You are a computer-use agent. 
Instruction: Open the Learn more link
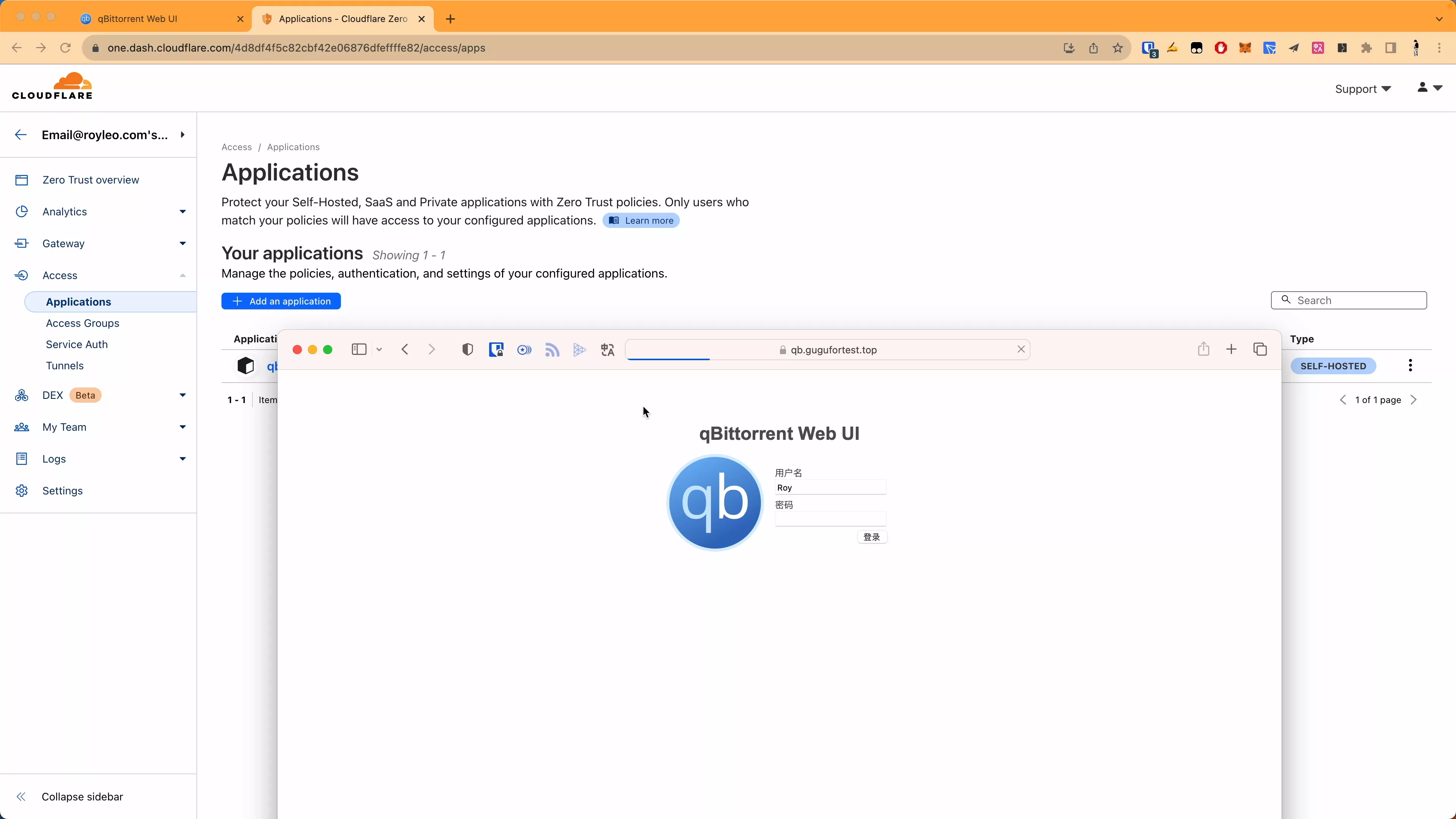641,220
